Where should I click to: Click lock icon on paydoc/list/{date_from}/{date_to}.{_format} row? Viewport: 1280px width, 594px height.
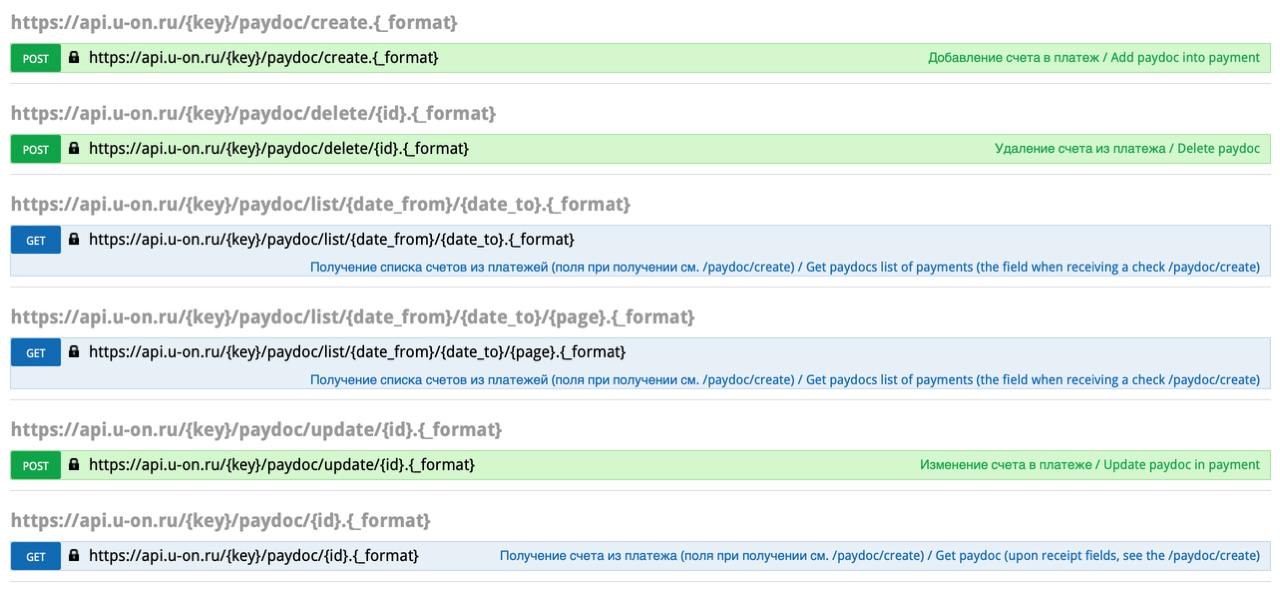click(x=74, y=240)
